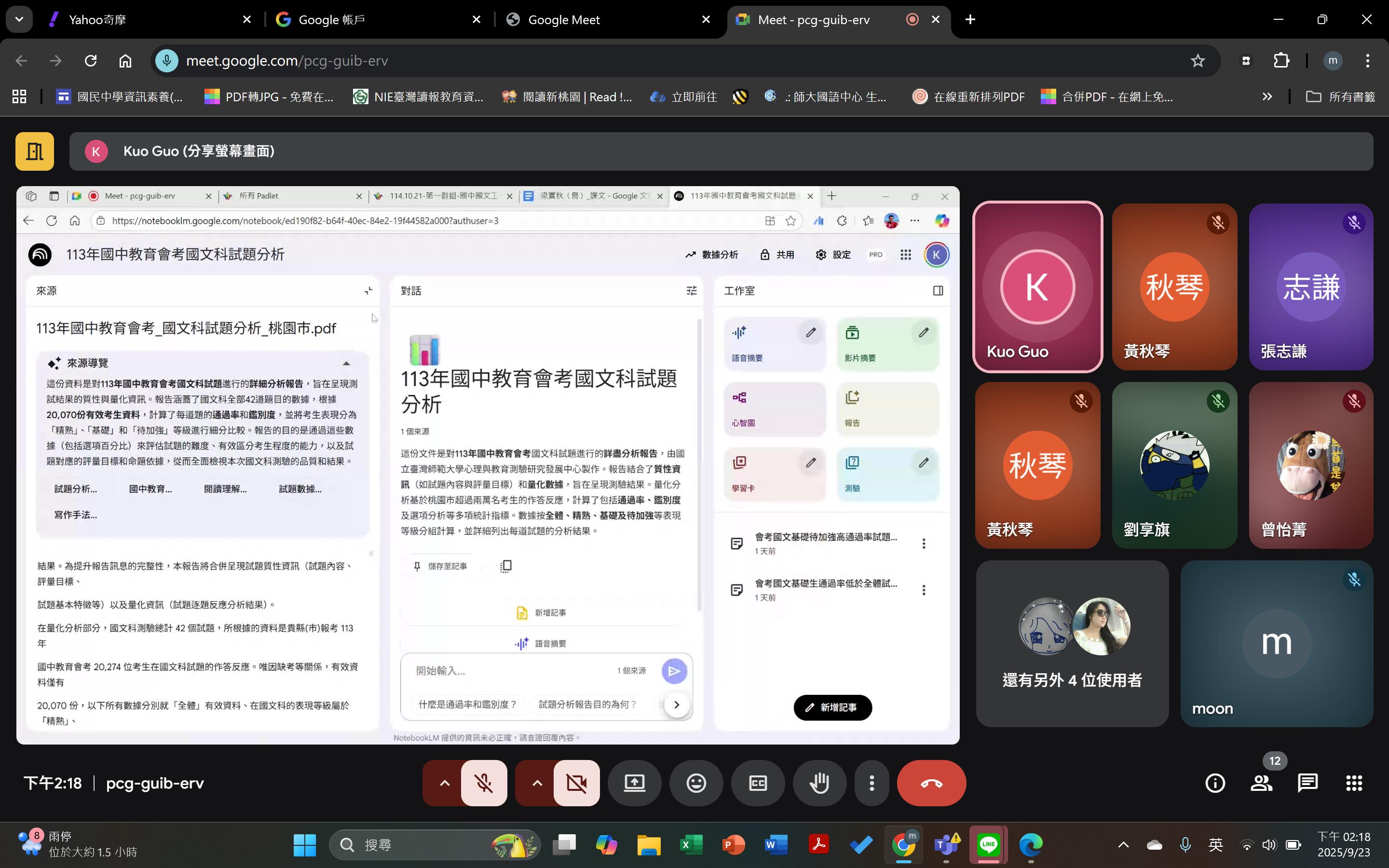
Task: Open the emoji reactions button
Action: click(695, 783)
